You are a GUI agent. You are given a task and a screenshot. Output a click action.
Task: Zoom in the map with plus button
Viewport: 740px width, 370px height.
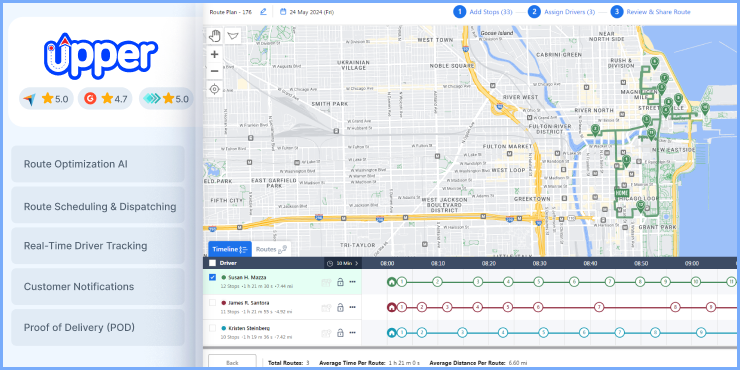pyautogui.click(x=215, y=54)
